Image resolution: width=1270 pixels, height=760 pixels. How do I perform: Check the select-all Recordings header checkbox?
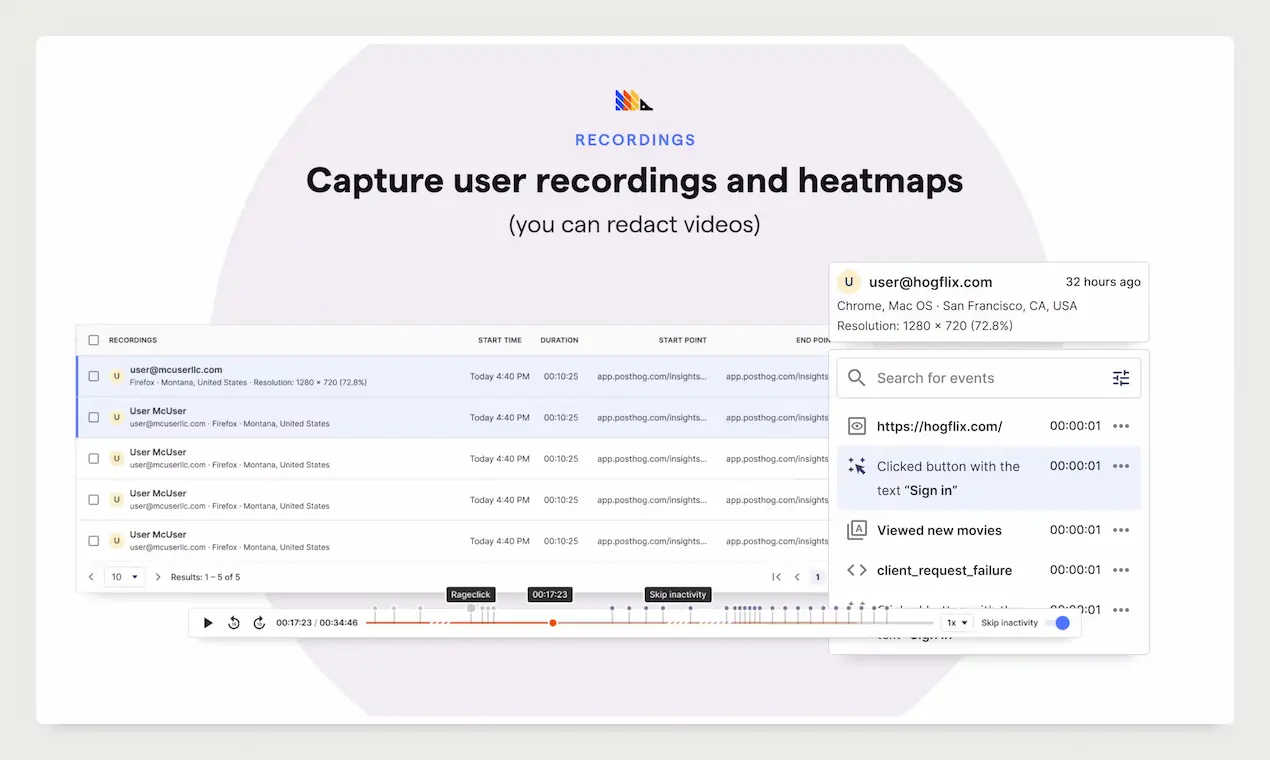[94, 340]
